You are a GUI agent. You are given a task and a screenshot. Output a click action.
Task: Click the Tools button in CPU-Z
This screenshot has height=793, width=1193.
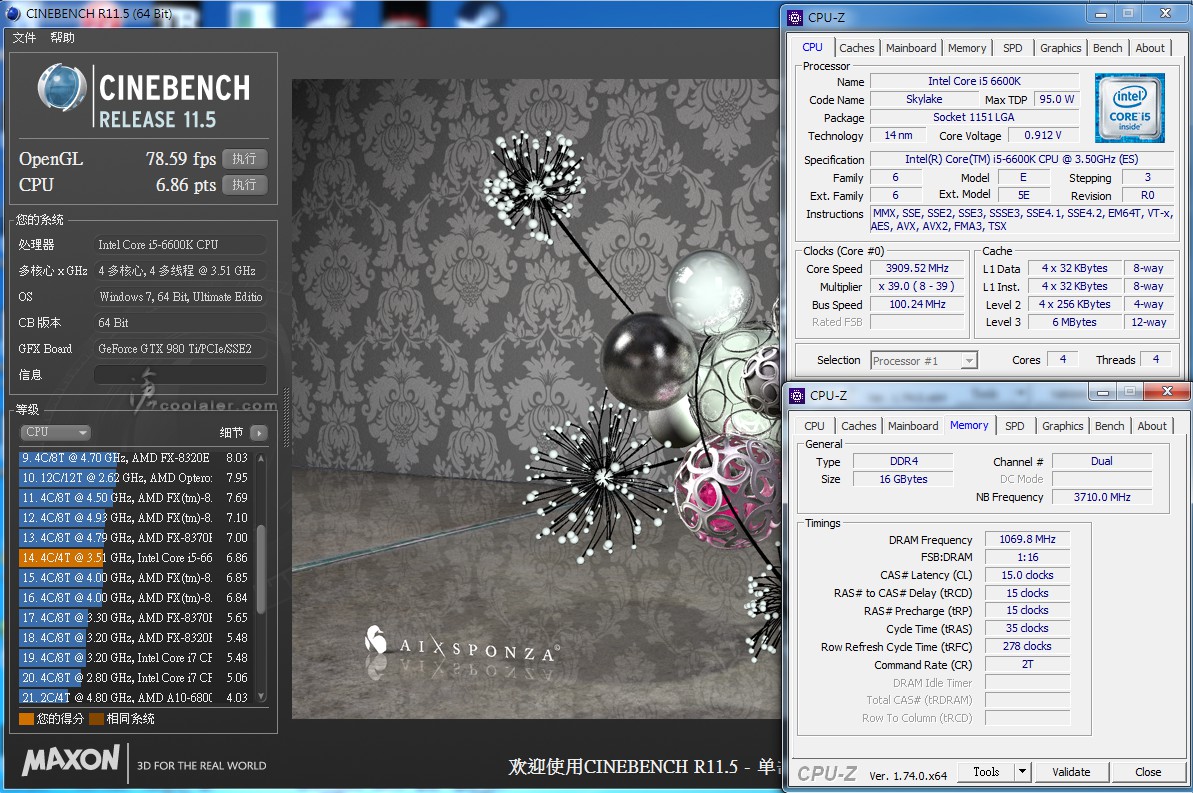tap(986, 772)
